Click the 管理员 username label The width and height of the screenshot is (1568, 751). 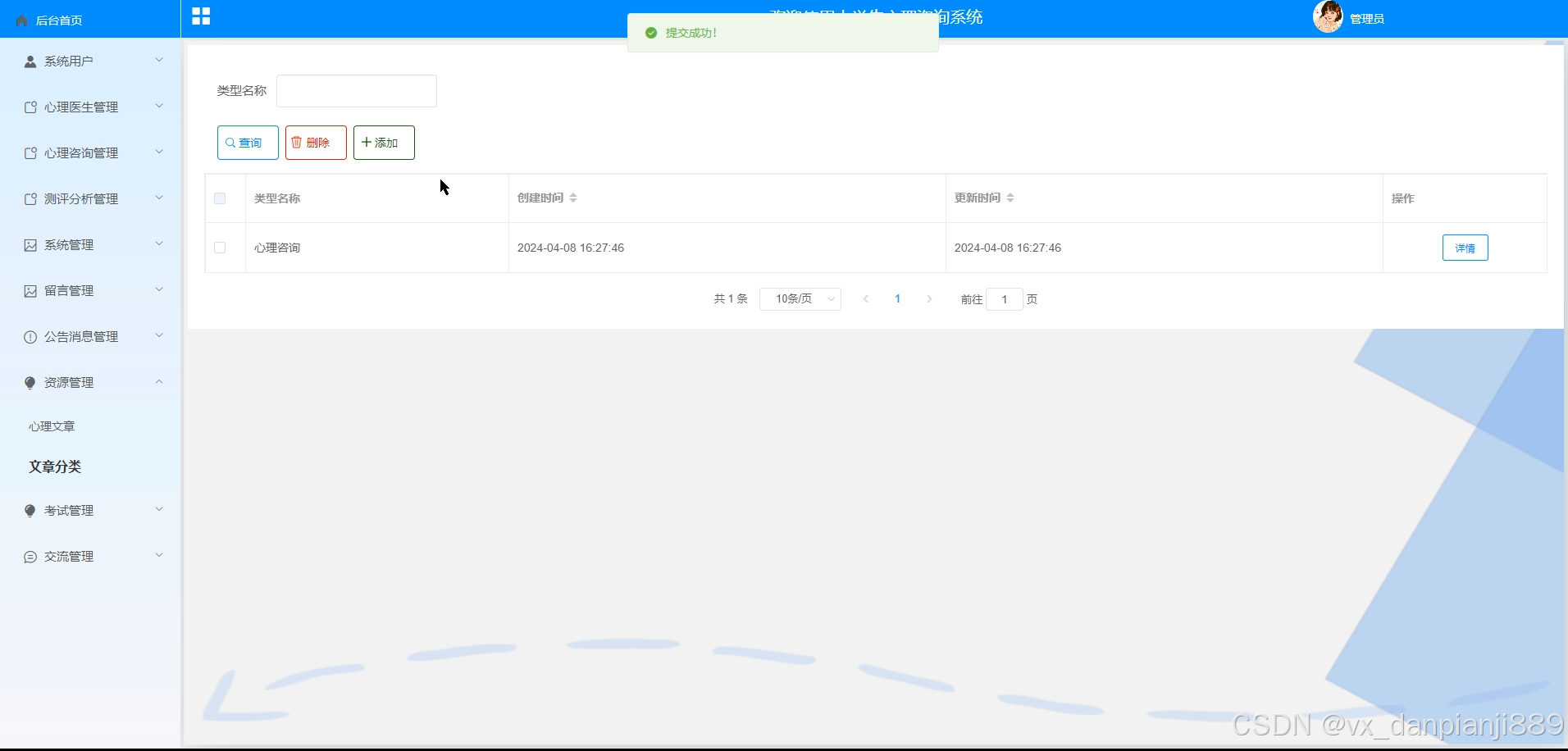pyautogui.click(x=1367, y=19)
